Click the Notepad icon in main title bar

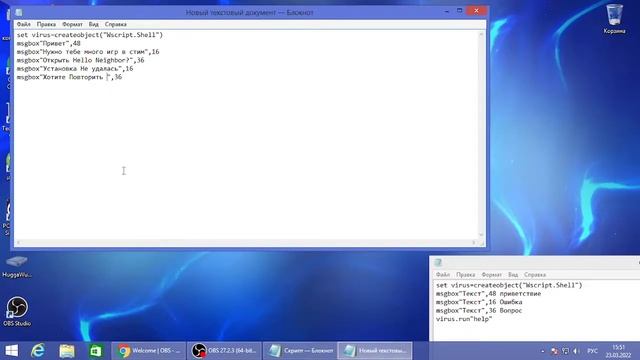point(19,12)
